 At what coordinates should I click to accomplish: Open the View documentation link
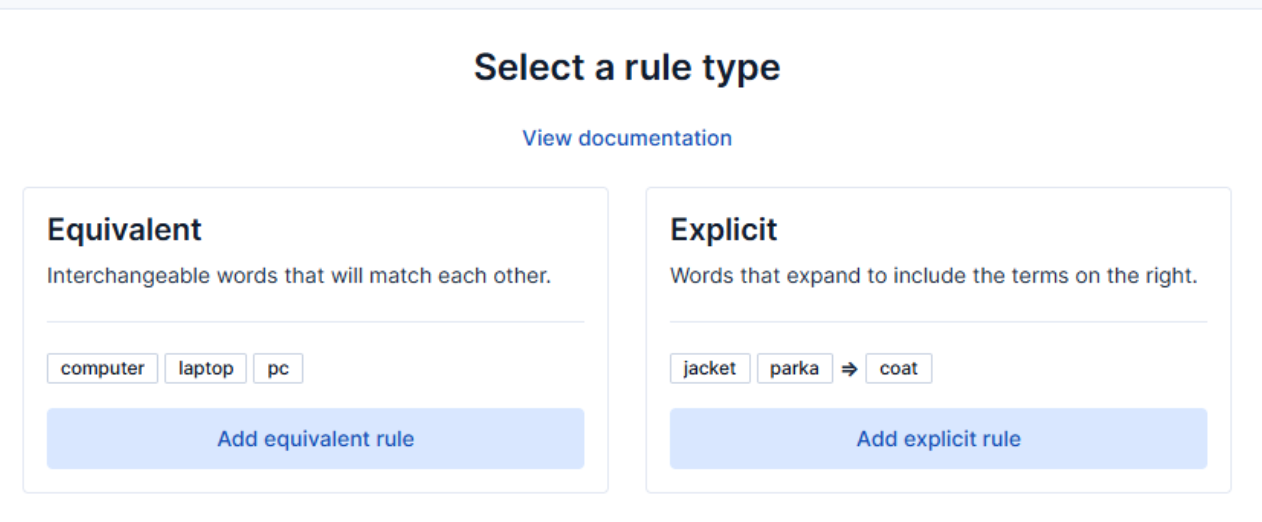(627, 138)
